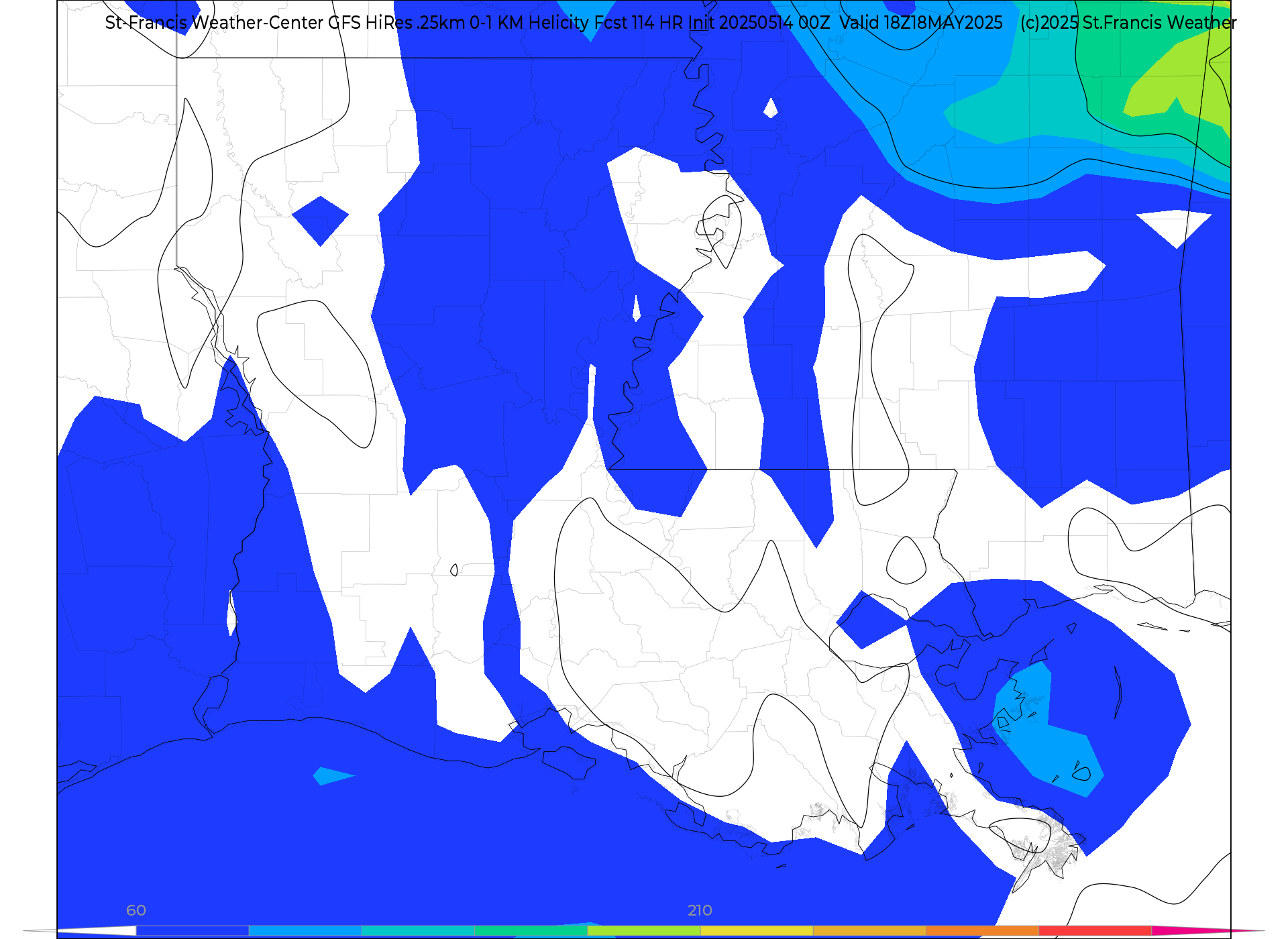The height and width of the screenshot is (939, 1288).
Task: Click the amber segment in the color scale
Action: click(x=869, y=931)
